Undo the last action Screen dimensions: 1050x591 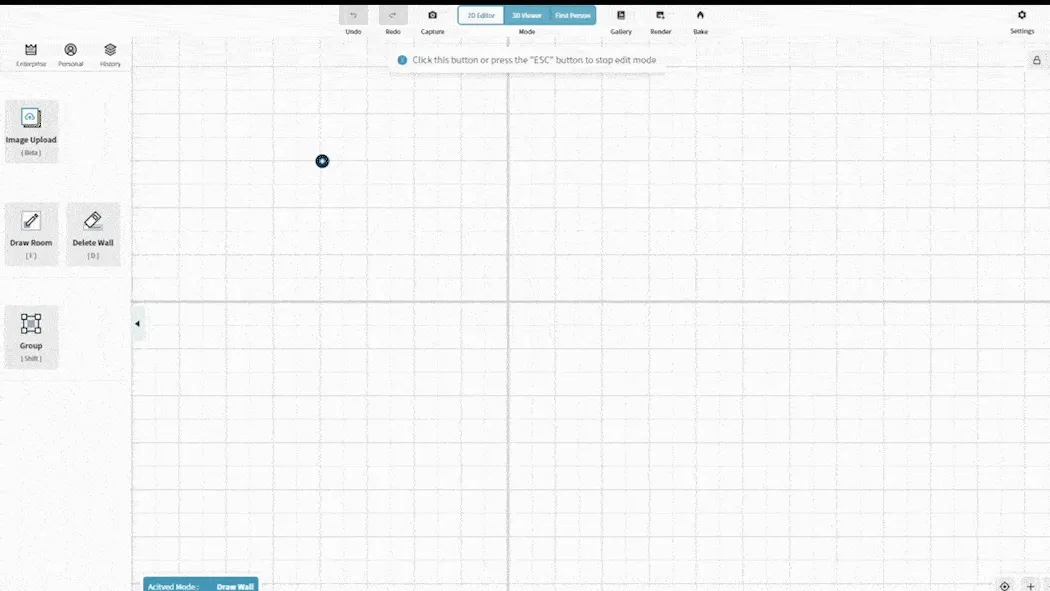[353, 15]
